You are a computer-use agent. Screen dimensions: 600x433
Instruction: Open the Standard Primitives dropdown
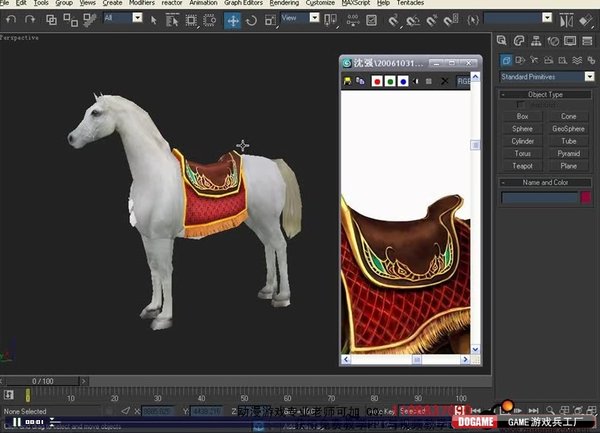pos(545,77)
